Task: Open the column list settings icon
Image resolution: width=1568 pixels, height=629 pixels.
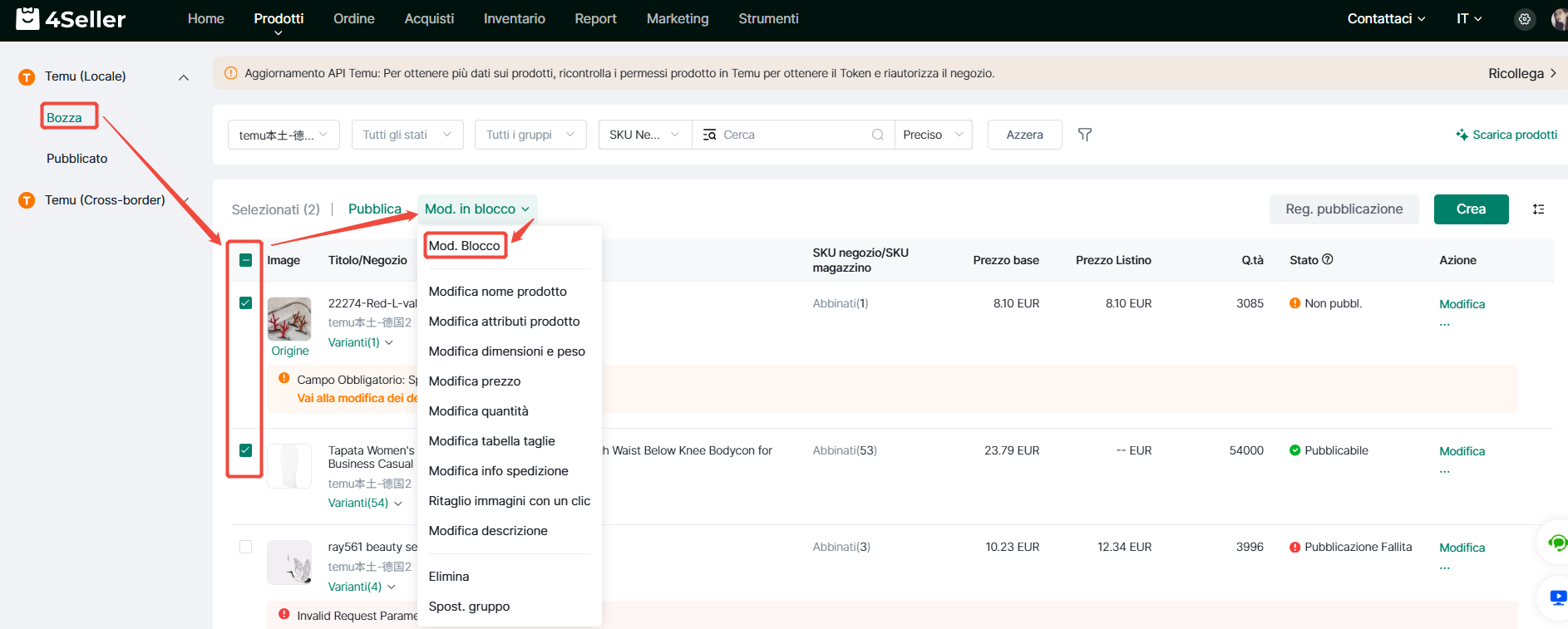Action: tap(1539, 209)
